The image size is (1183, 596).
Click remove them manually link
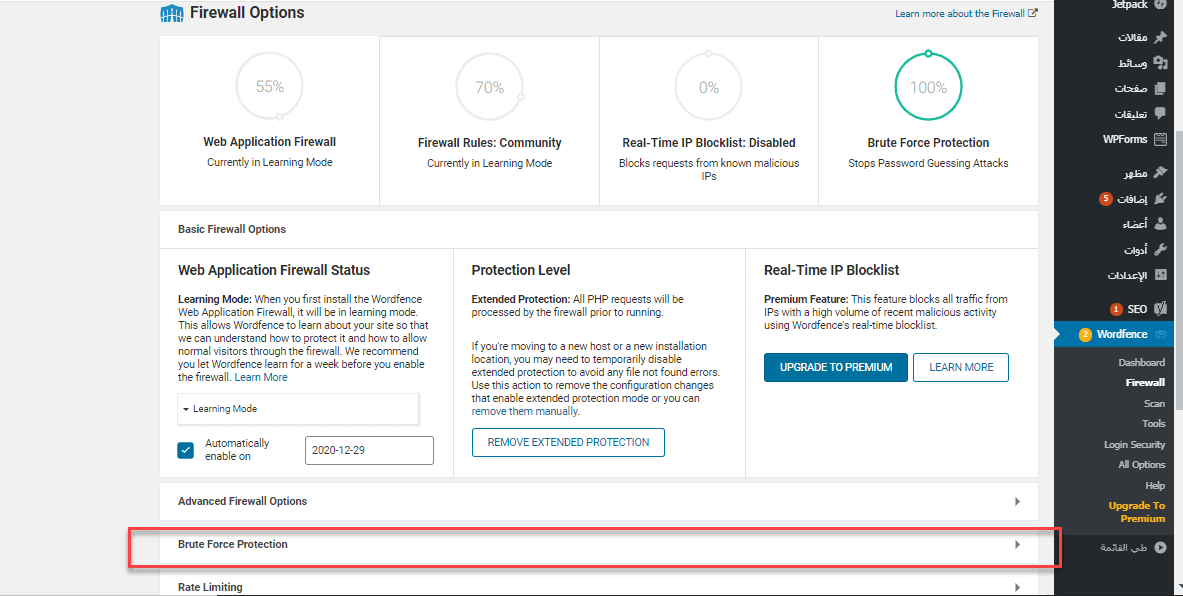pyautogui.click(x=525, y=411)
